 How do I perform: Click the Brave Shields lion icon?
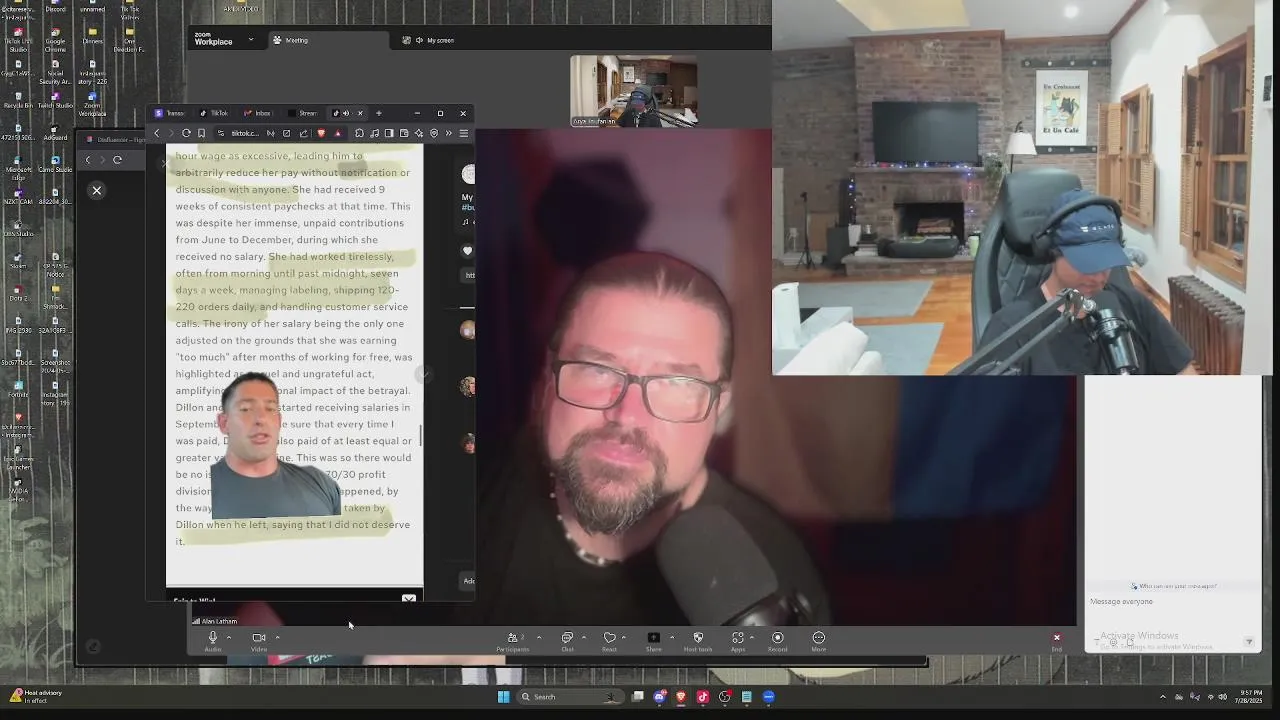(x=321, y=133)
